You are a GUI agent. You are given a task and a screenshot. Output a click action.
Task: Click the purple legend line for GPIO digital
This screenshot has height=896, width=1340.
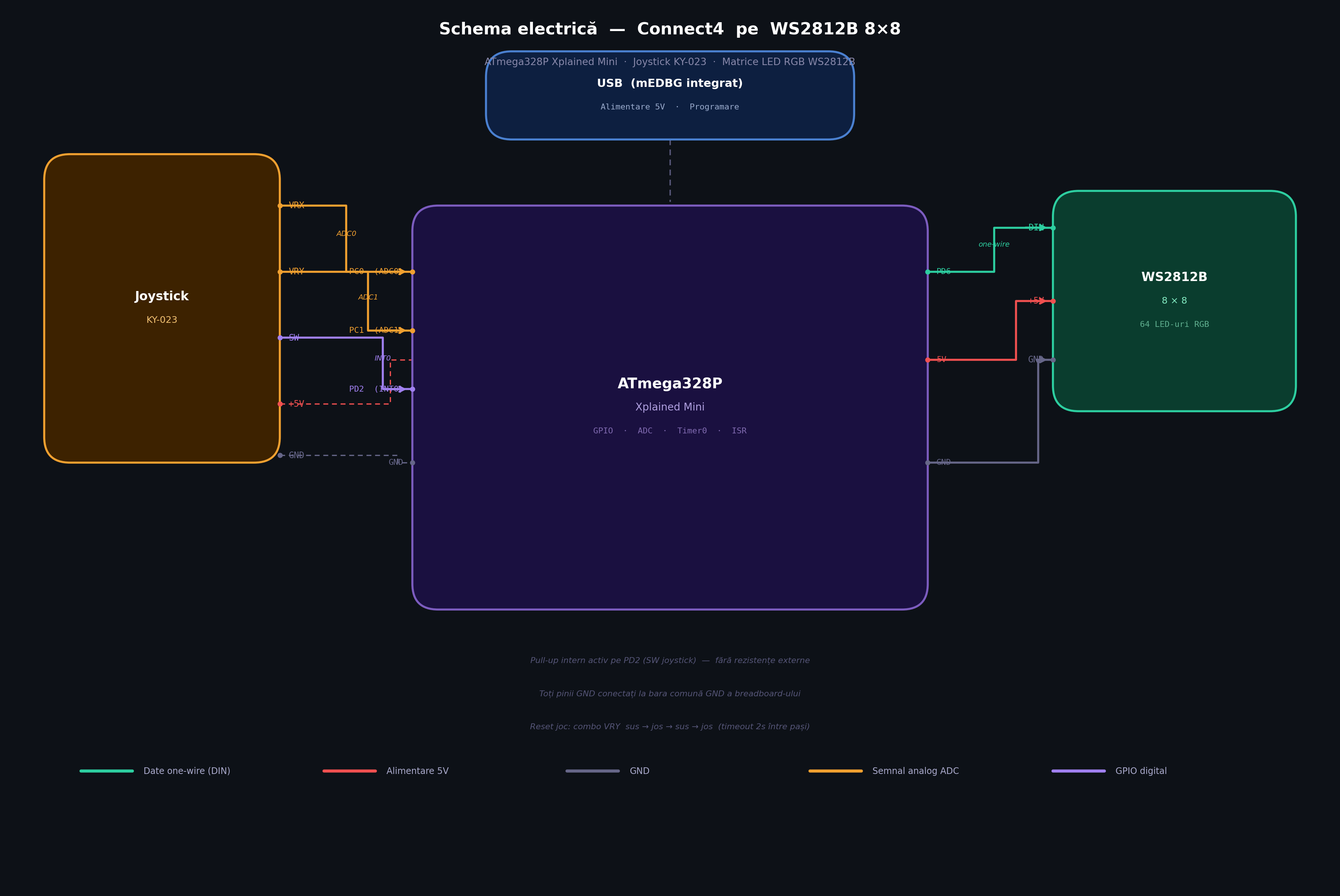click(1078, 771)
